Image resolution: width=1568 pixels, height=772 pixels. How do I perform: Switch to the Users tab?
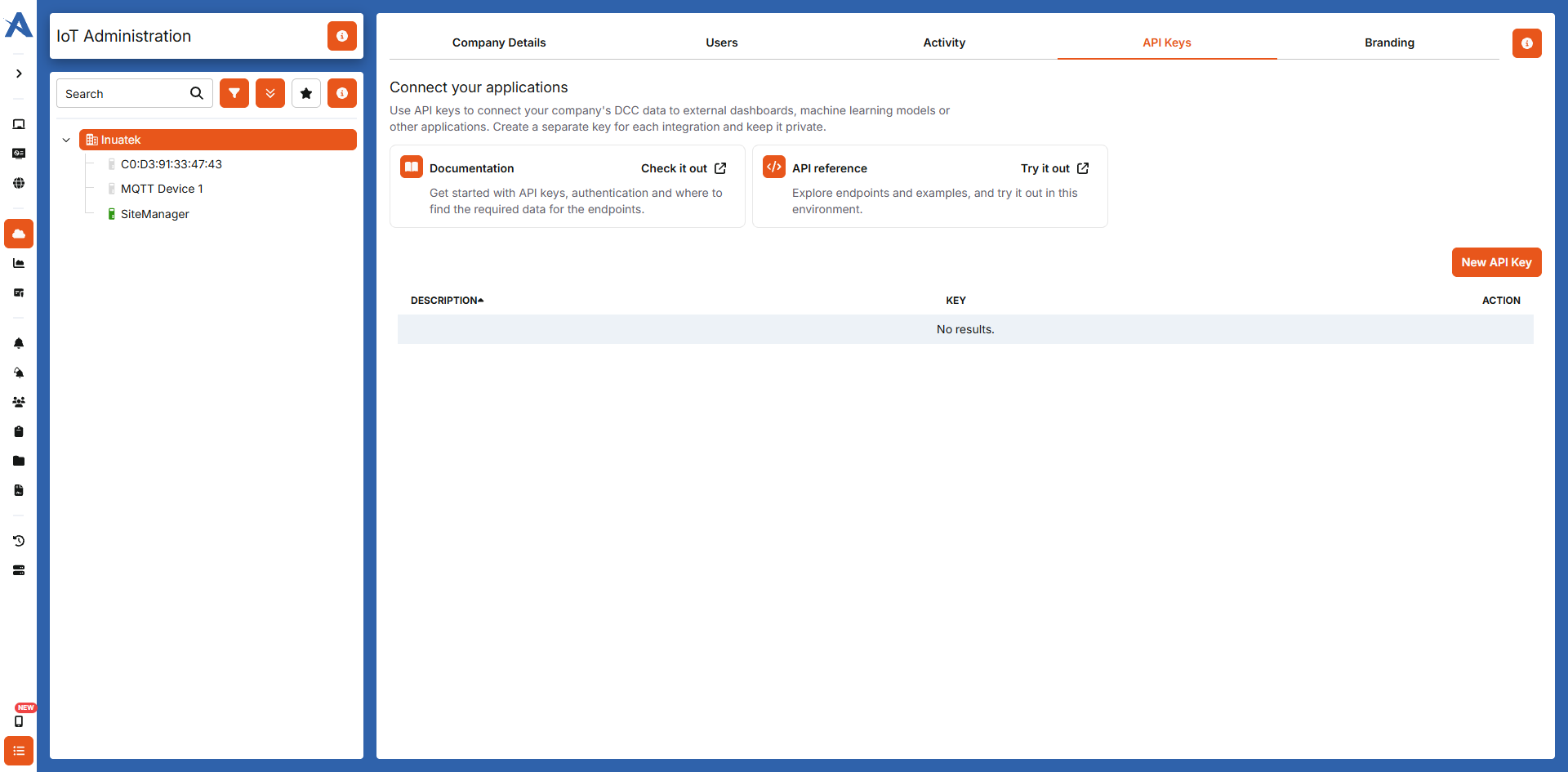click(x=722, y=42)
